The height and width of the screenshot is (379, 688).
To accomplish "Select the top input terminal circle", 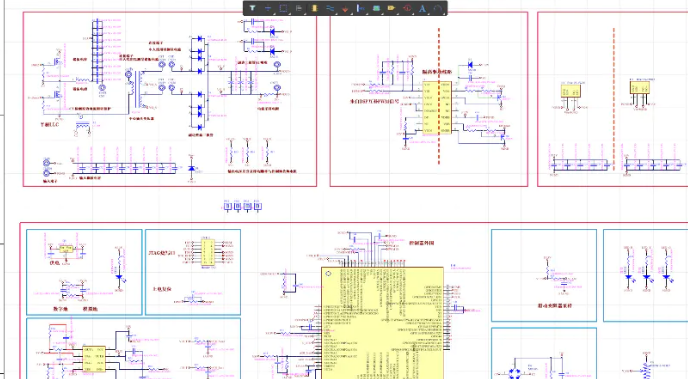I will click(x=47, y=163).
